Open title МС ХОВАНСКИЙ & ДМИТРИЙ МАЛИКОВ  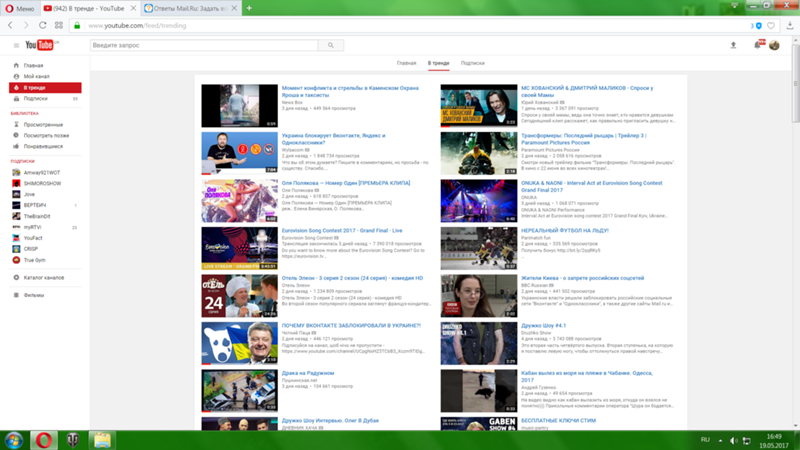587,91
